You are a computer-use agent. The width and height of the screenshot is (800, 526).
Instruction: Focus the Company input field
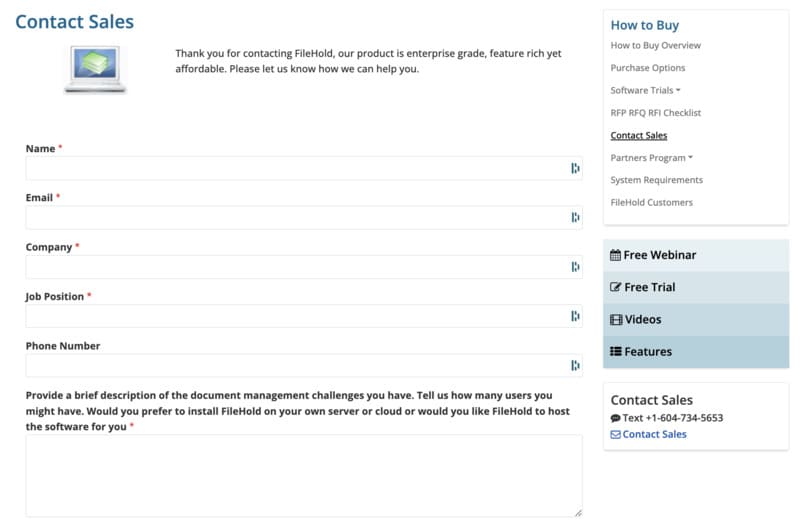tap(304, 267)
